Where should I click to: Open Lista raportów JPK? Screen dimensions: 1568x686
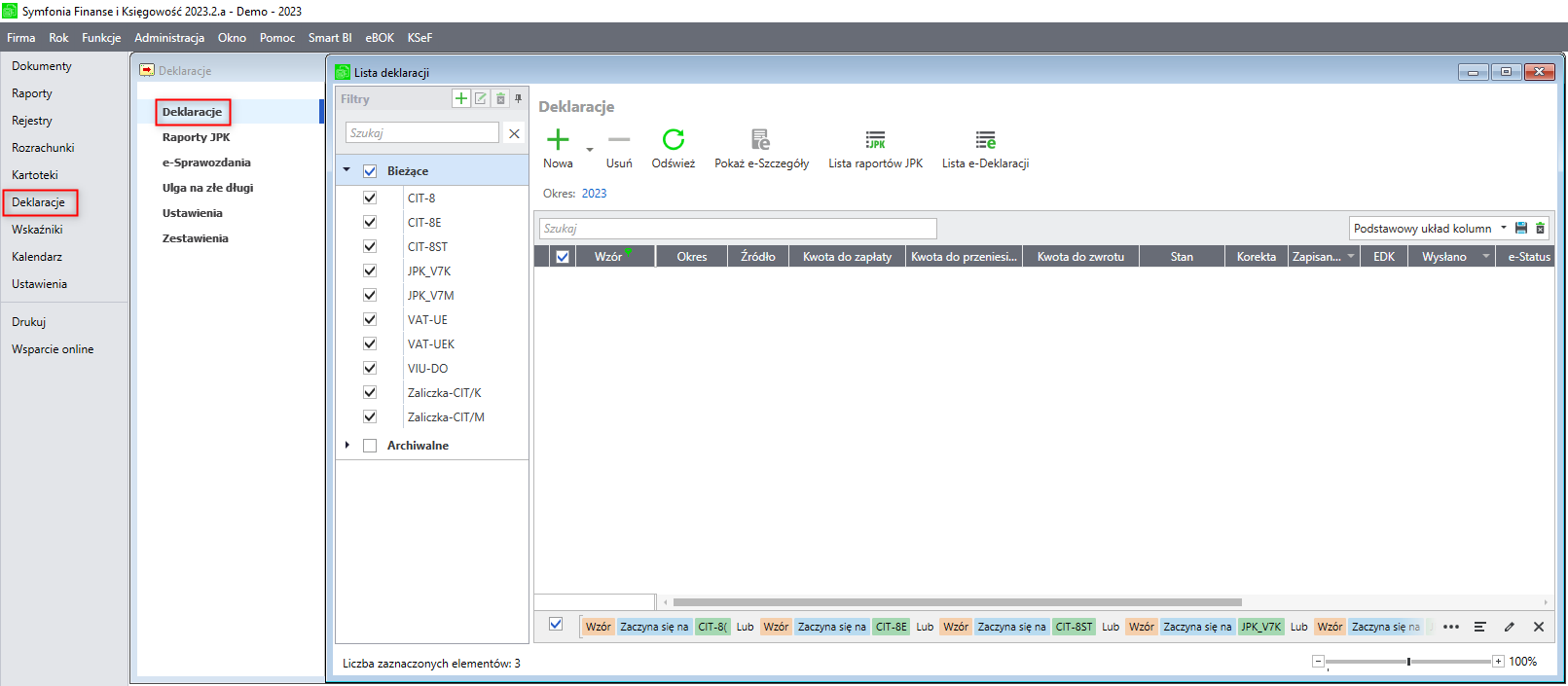coord(875,150)
